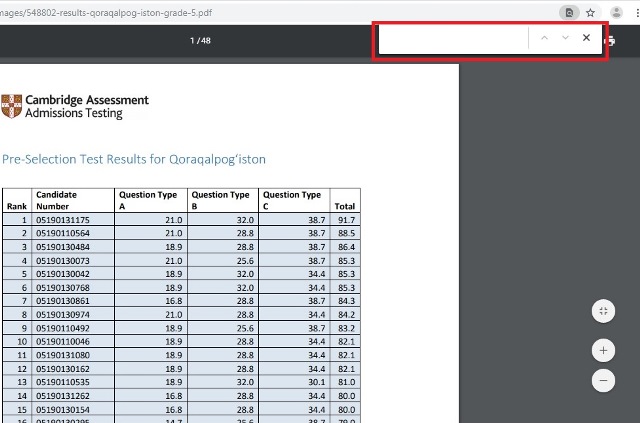
Task: Bookmark this page with the star icon
Action: tap(591, 13)
